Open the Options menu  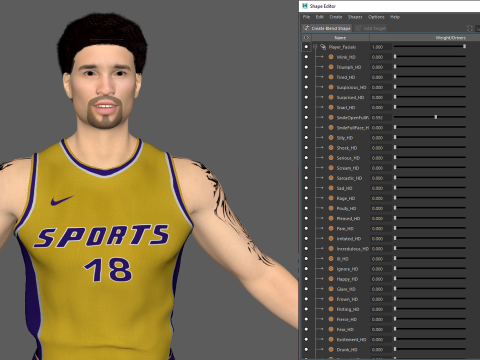376,17
